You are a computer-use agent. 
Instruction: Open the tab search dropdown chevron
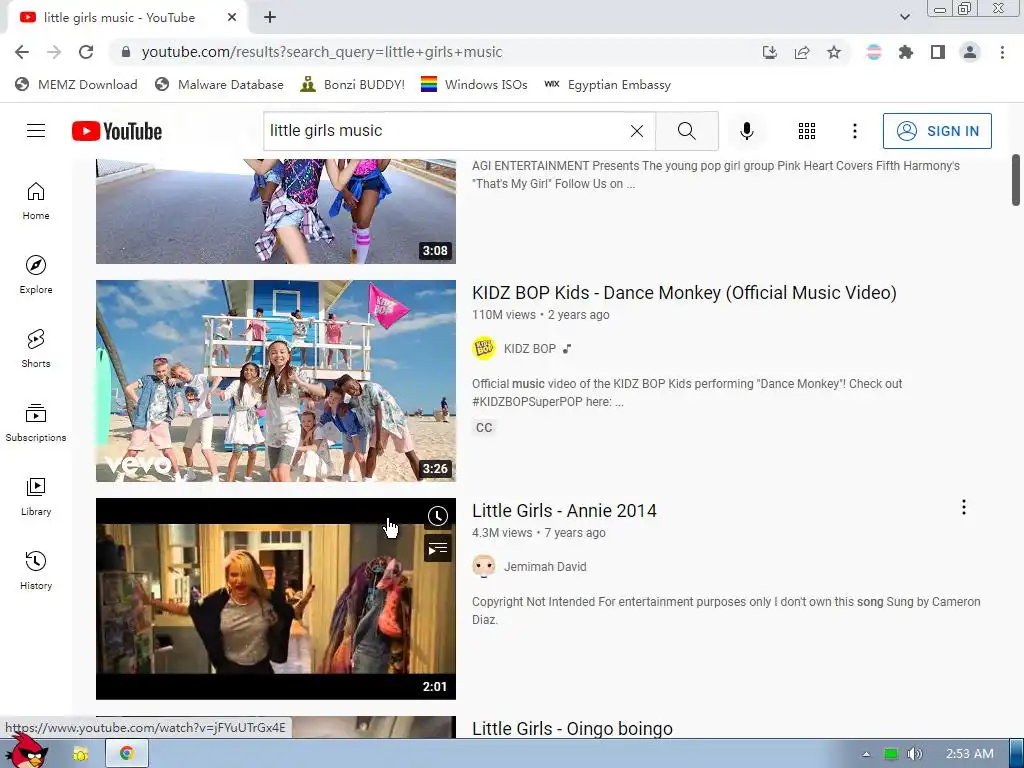pos(904,17)
